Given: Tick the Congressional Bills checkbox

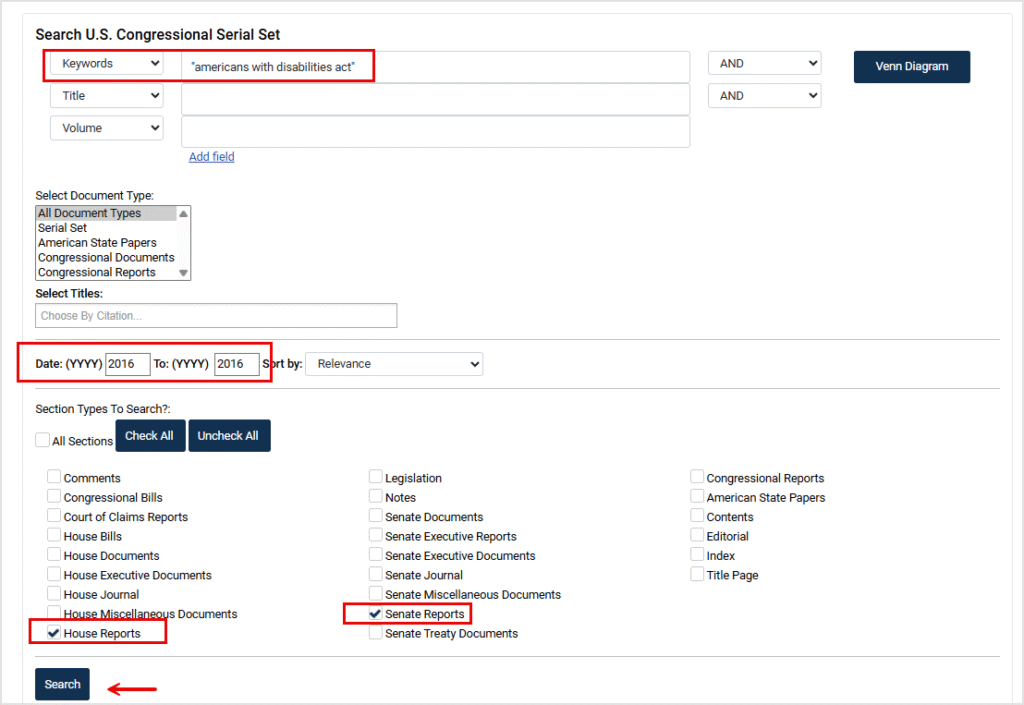Looking at the screenshot, I should [x=54, y=497].
